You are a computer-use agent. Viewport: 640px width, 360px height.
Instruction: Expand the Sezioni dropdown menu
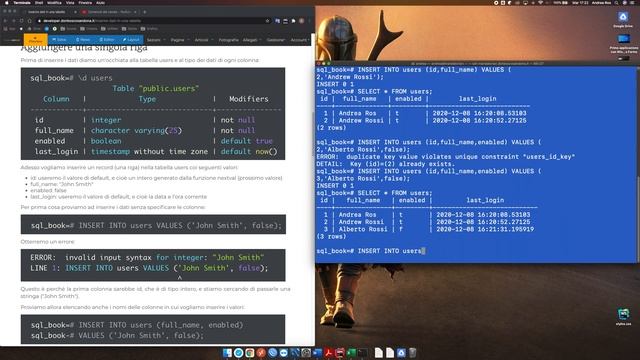point(156,40)
